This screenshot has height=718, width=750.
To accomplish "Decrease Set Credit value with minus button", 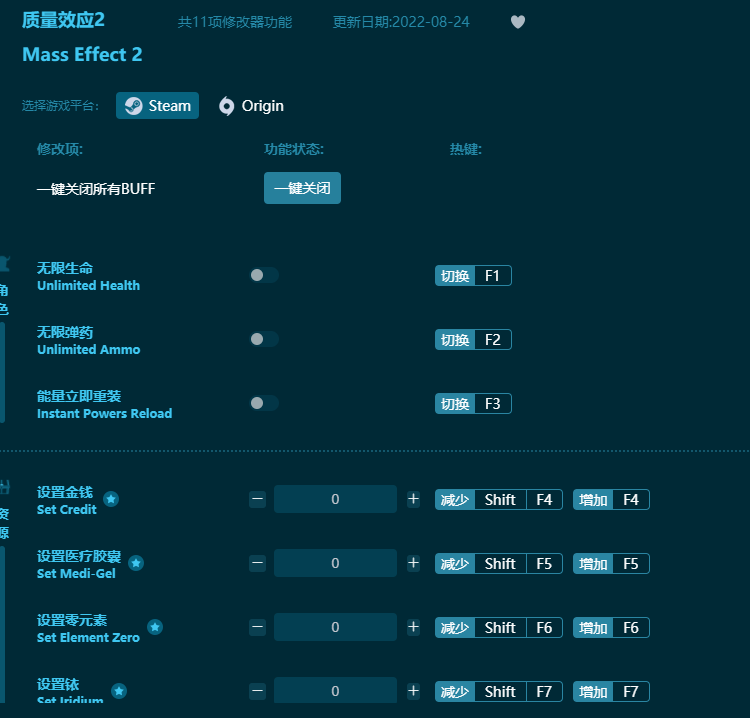I will [x=257, y=499].
